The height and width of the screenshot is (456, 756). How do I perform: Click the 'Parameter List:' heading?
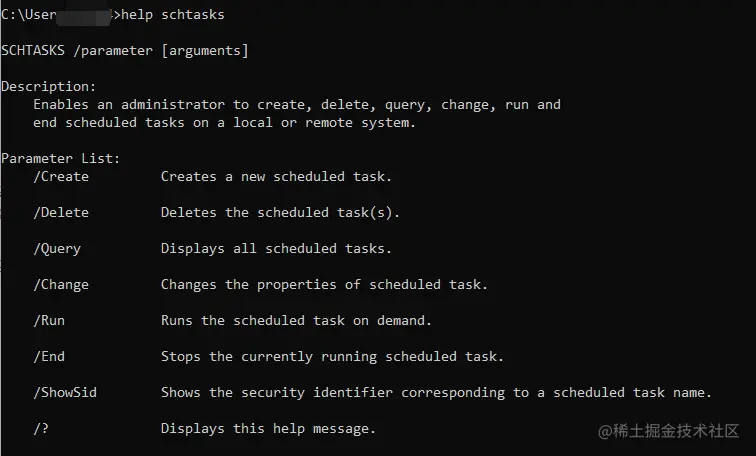(x=61, y=159)
